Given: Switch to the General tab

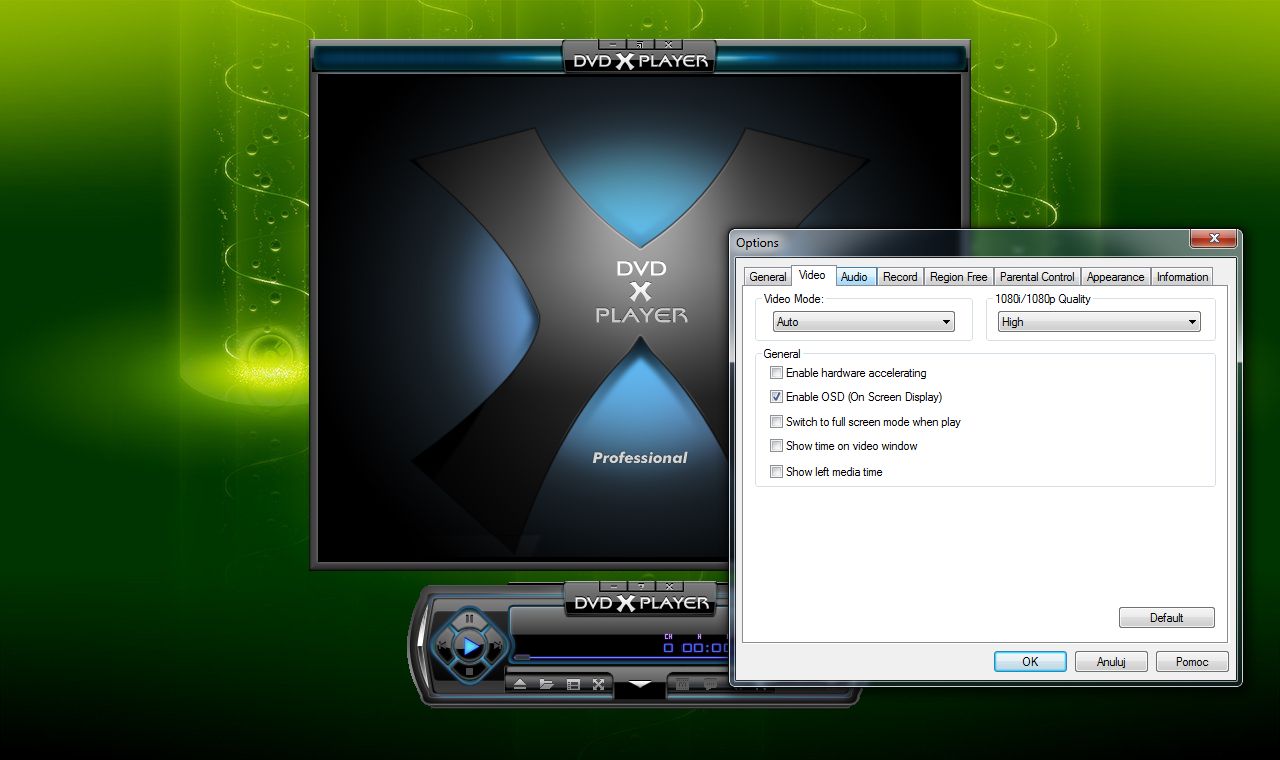Looking at the screenshot, I should 768,277.
